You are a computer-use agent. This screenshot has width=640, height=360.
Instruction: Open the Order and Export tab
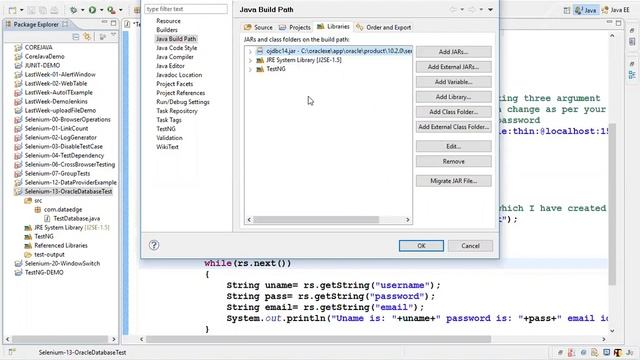click(383, 27)
